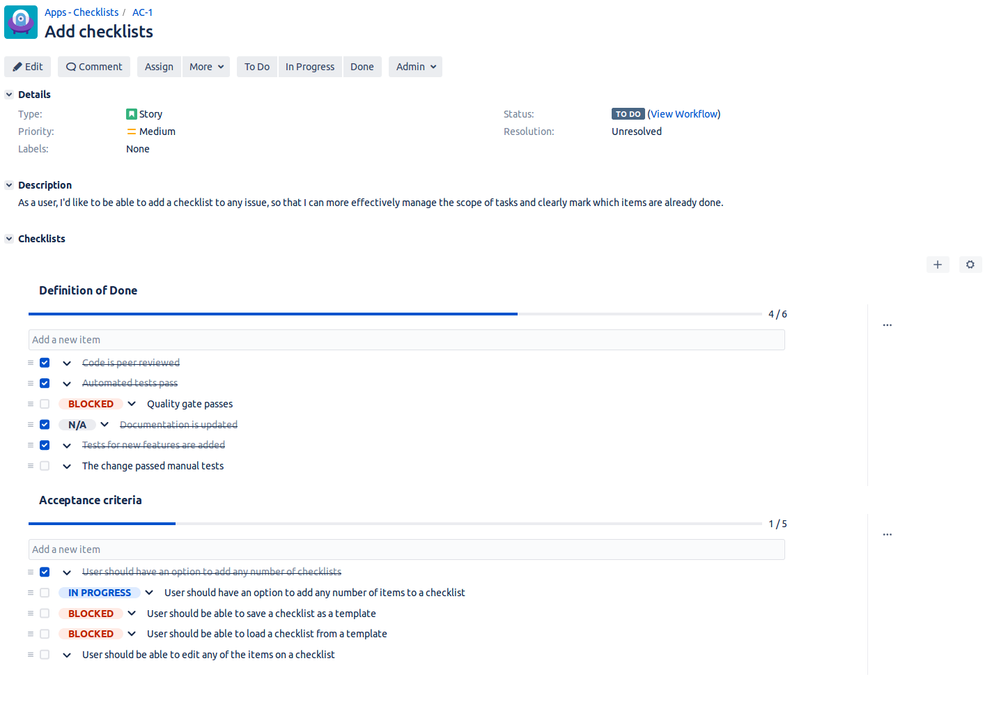Check The change passed manual tests
The height and width of the screenshot is (704, 999).
click(45, 466)
